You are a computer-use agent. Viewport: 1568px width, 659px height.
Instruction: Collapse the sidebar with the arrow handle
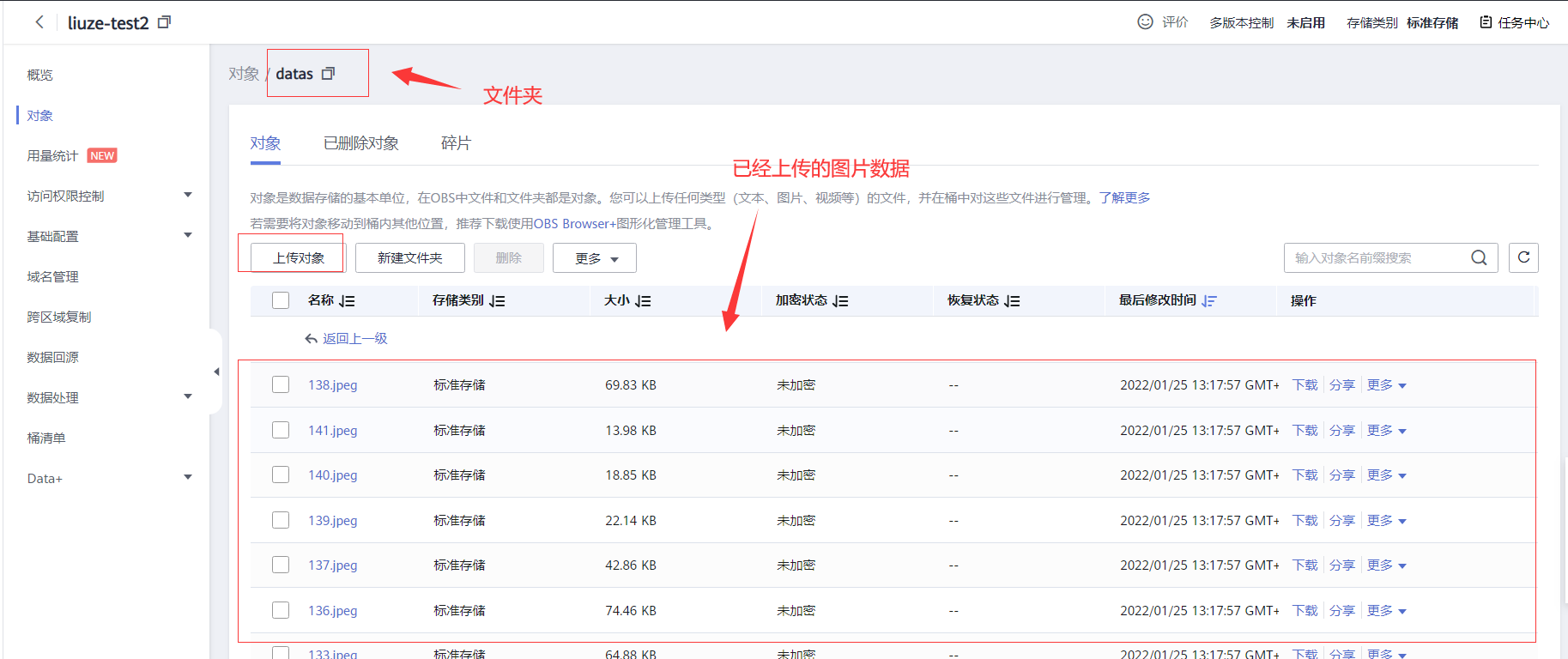point(216,372)
